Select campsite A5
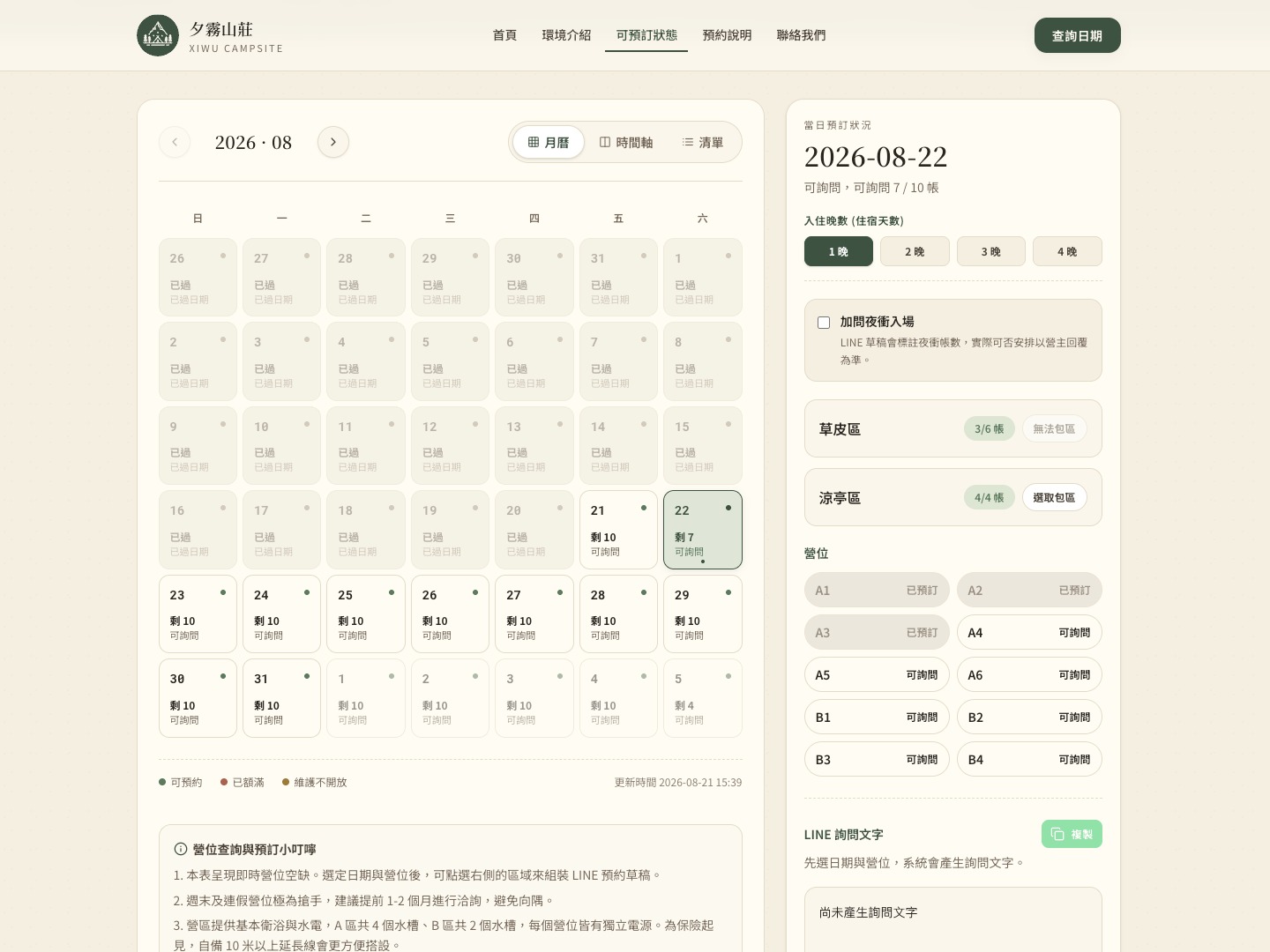Image resolution: width=1270 pixels, height=952 pixels. (x=877, y=674)
